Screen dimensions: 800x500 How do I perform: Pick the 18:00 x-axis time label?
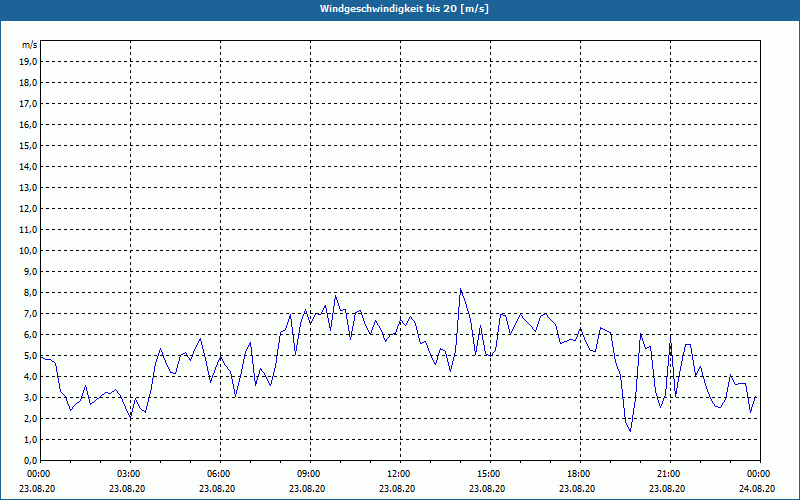click(581, 474)
